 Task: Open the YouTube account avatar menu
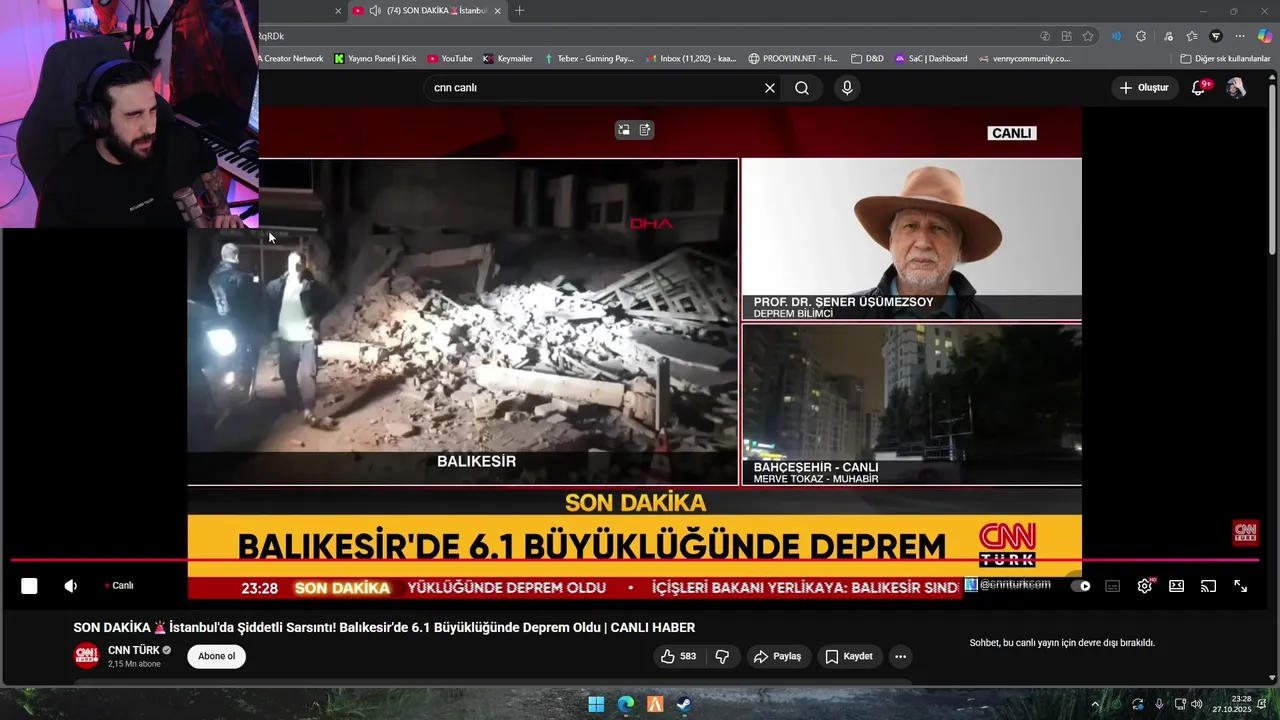[x=1236, y=88]
